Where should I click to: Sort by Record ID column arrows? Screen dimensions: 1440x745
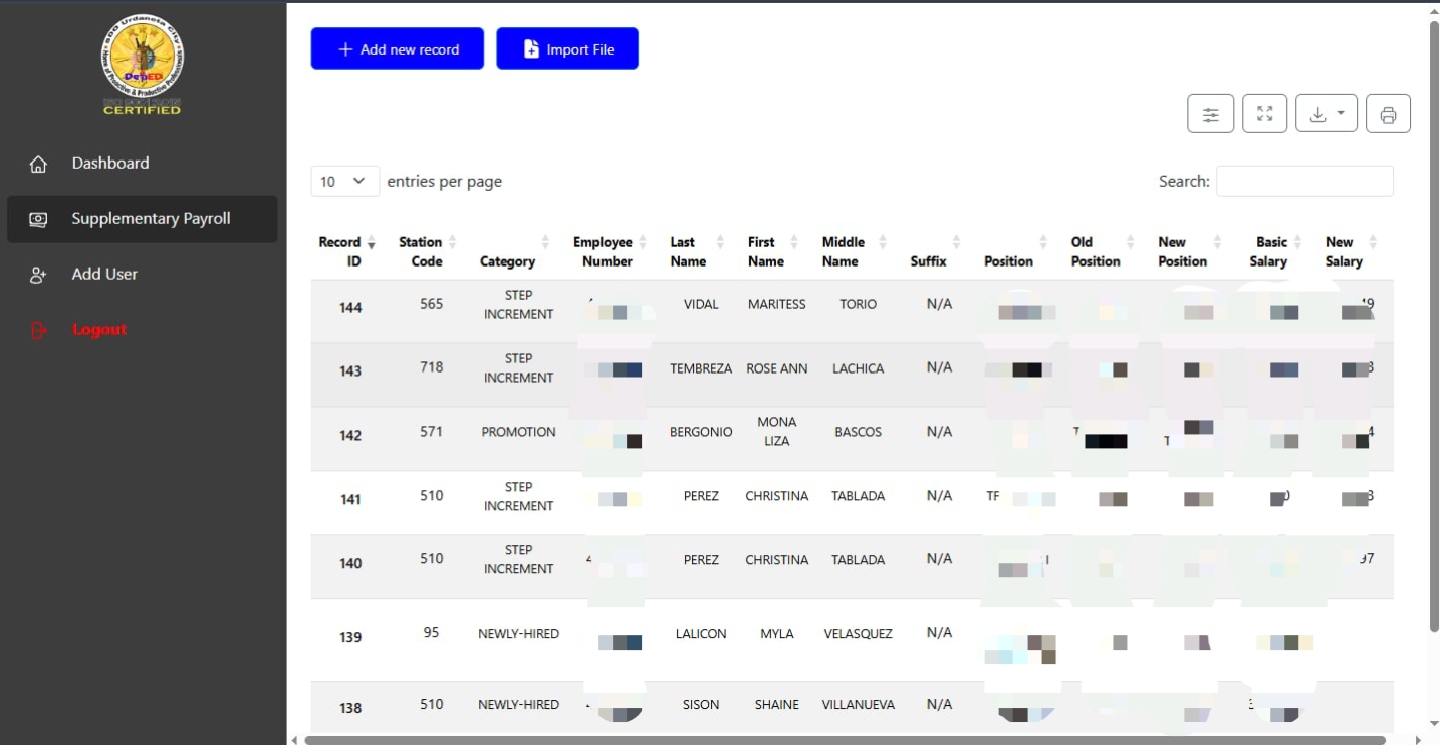[372, 243]
